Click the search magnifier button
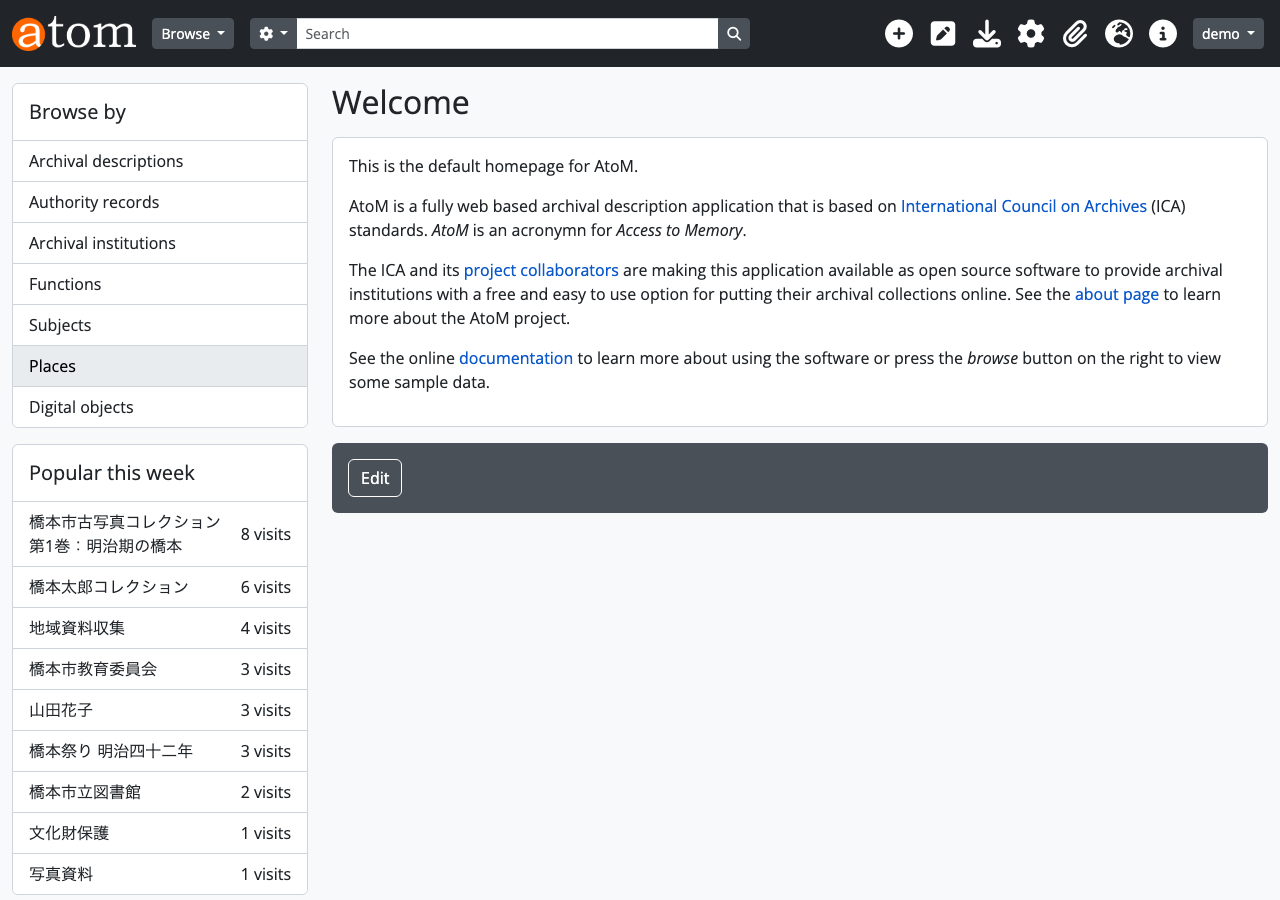This screenshot has height=900, width=1280. 734,34
